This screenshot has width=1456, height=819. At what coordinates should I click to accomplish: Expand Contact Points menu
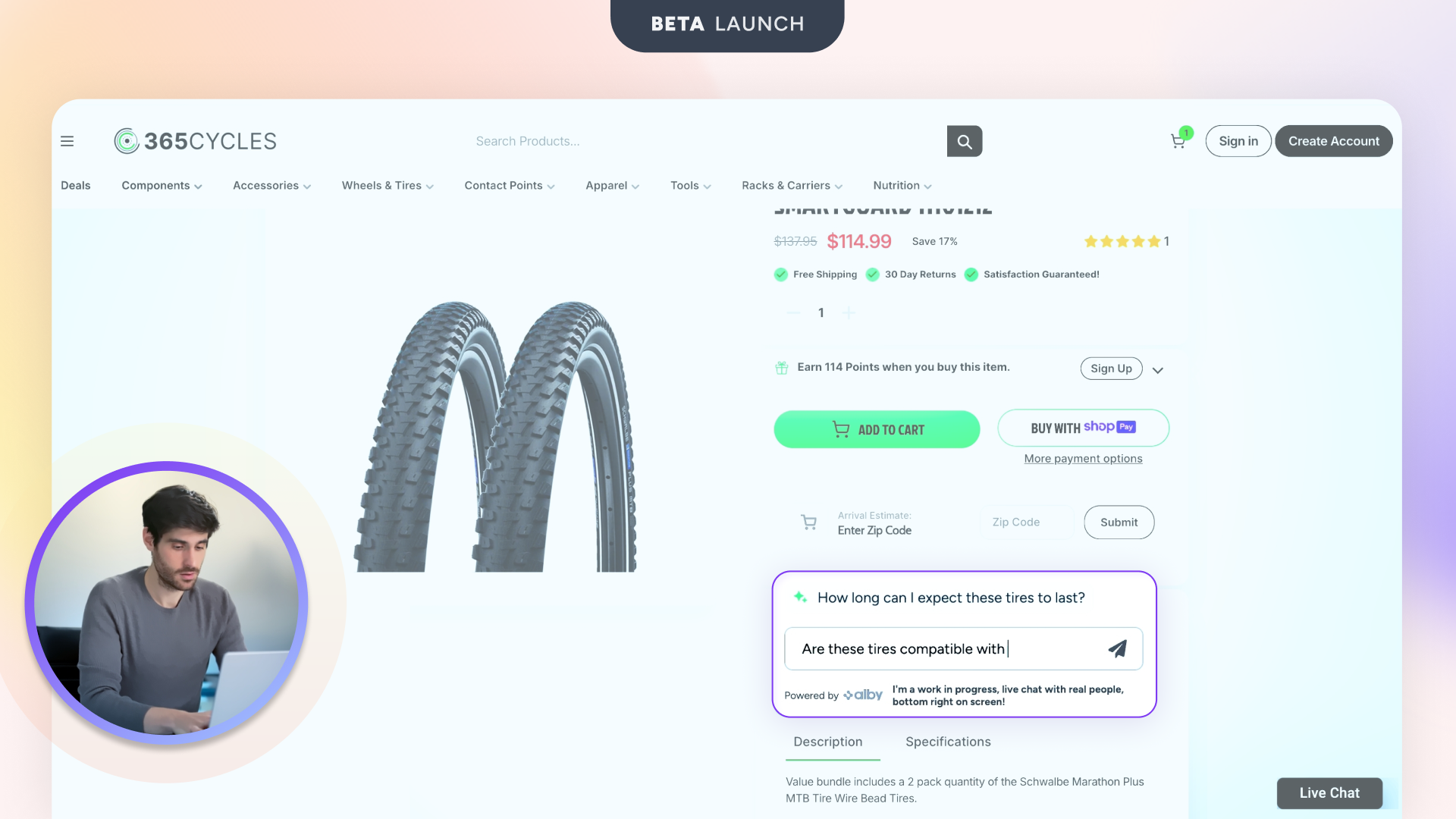click(510, 186)
